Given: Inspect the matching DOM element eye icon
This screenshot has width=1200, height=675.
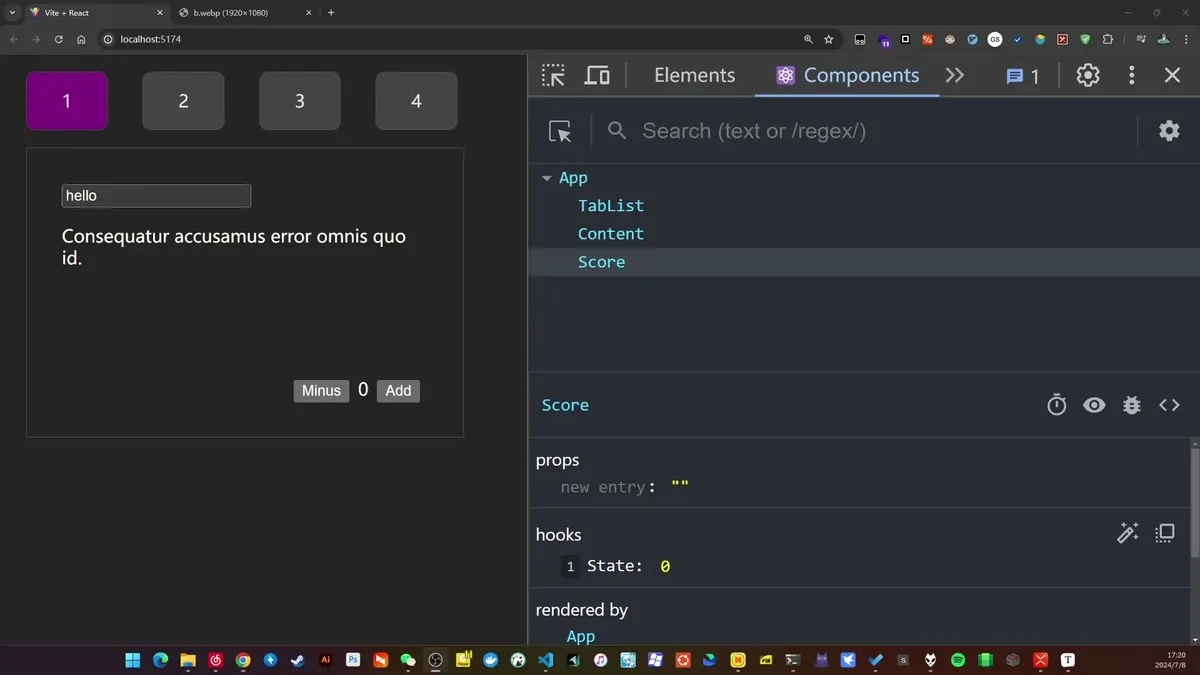Looking at the screenshot, I should pyautogui.click(x=1094, y=405).
